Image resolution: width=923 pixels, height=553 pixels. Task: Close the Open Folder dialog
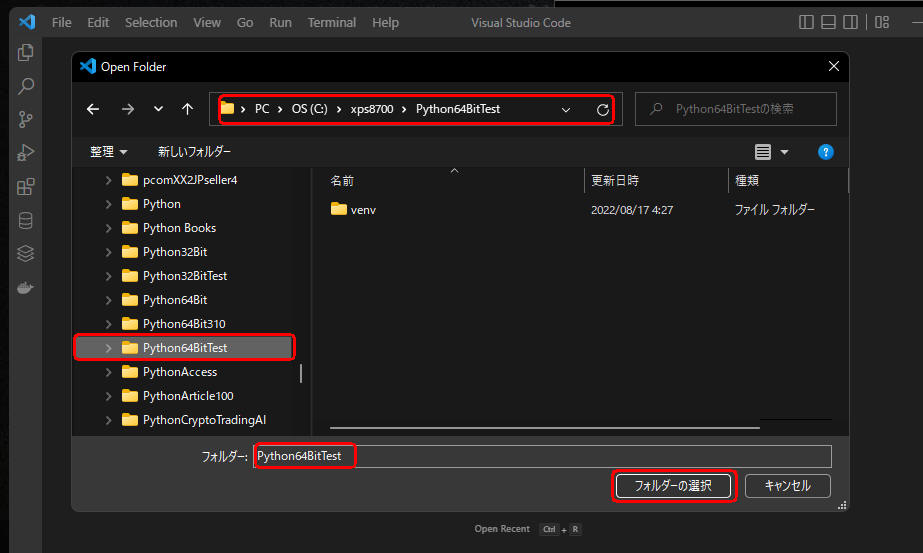tap(834, 66)
